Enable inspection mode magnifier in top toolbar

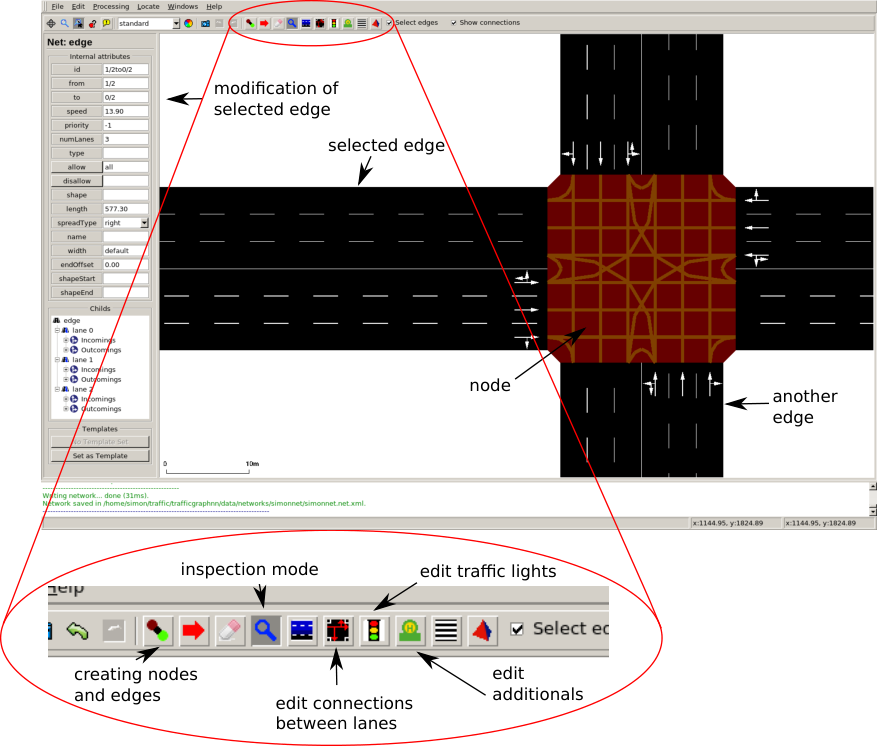pos(292,23)
